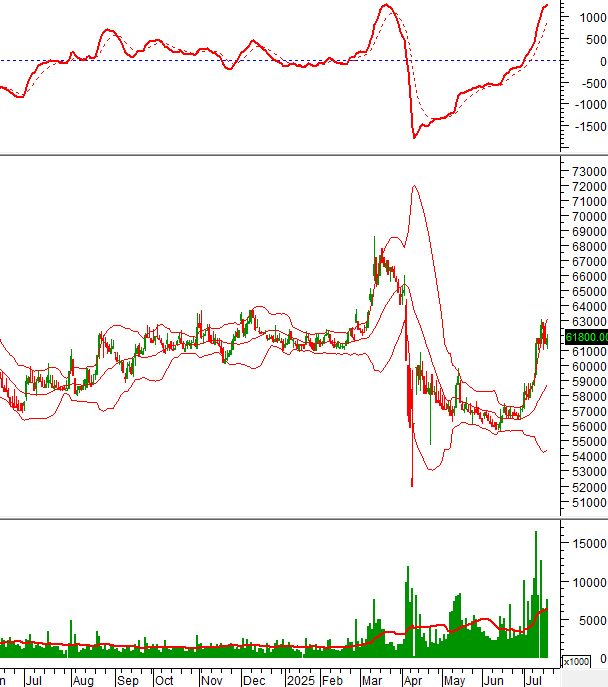Select the 10000 volume axis label
The height and width of the screenshot is (687, 608).
pos(590,583)
